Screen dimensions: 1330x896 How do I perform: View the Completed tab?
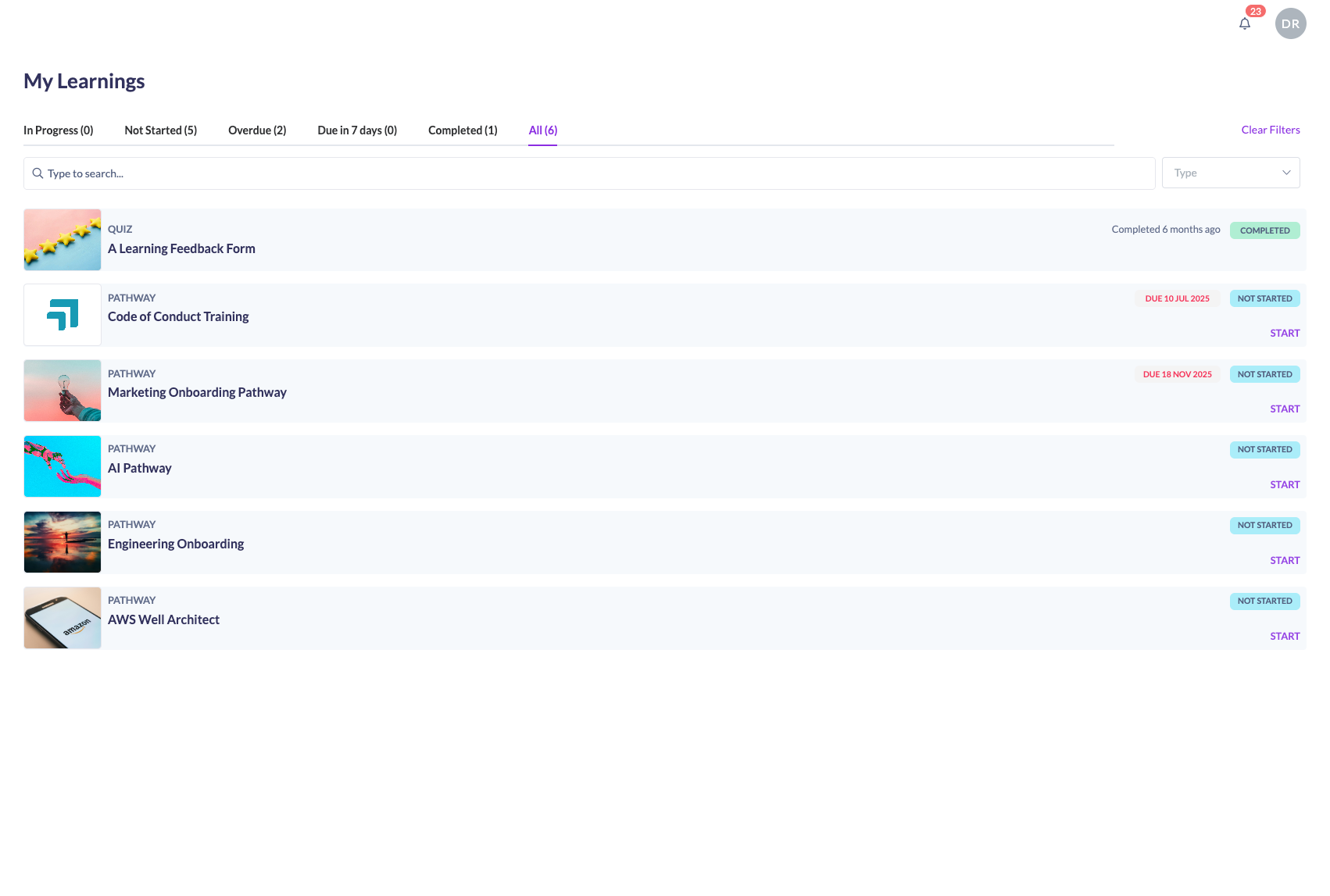463,130
